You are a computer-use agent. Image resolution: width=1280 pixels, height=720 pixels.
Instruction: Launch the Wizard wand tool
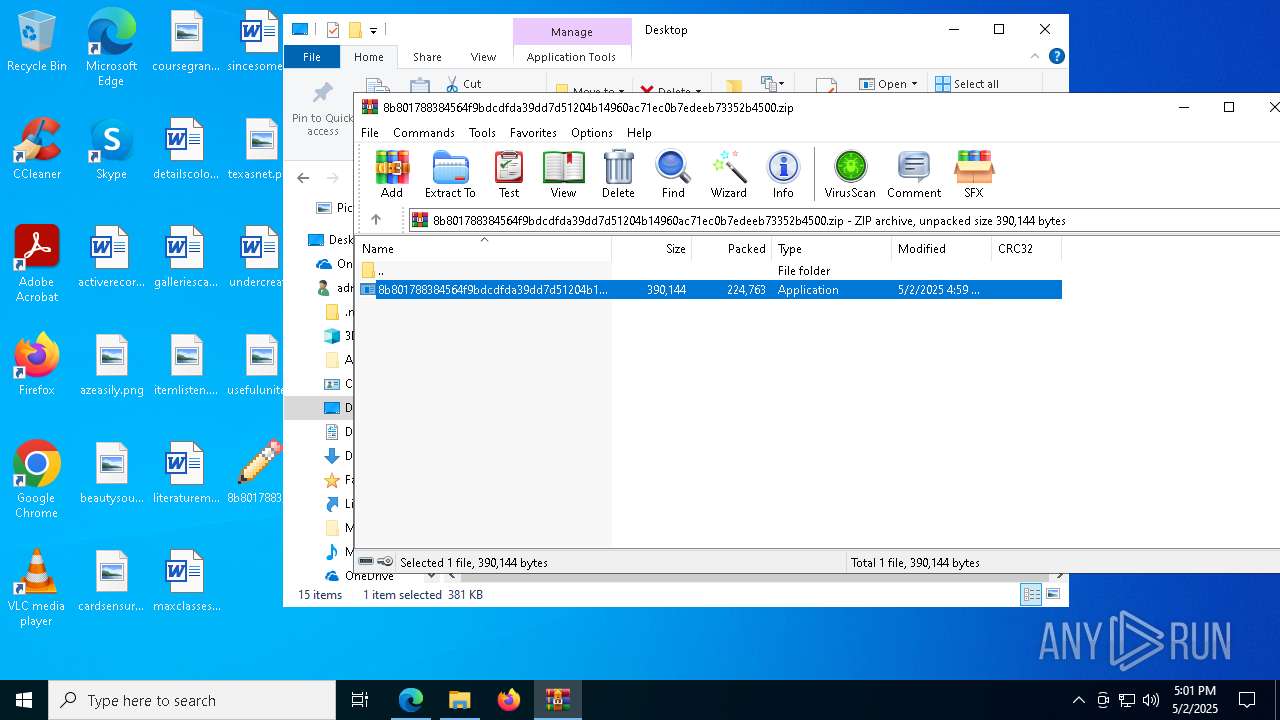point(728,175)
